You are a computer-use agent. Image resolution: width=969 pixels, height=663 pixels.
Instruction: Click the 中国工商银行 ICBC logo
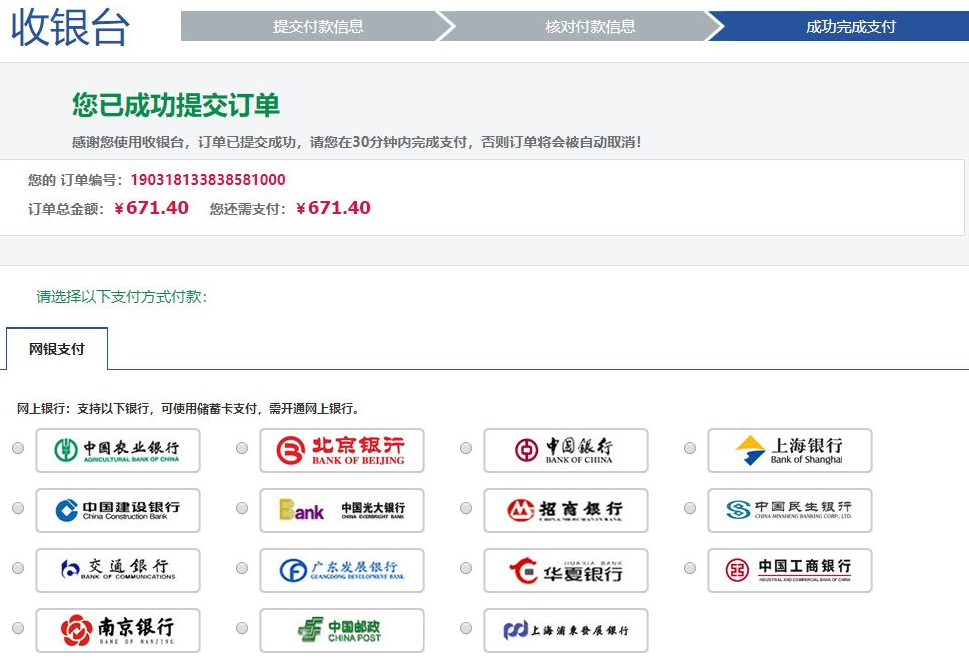(x=790, y=570)
